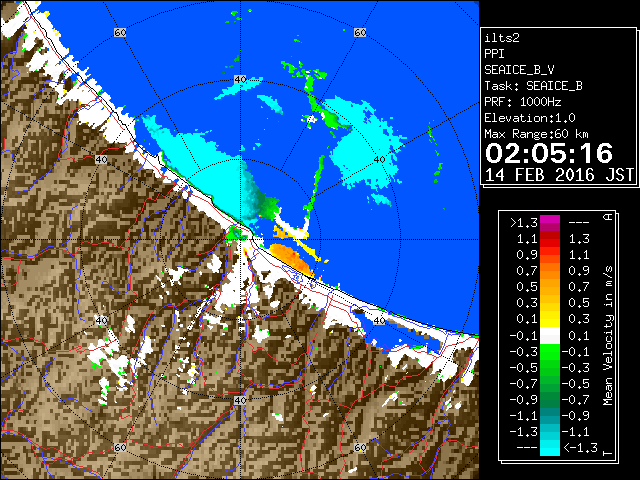Click the radar site name "ilts2"

502,38
